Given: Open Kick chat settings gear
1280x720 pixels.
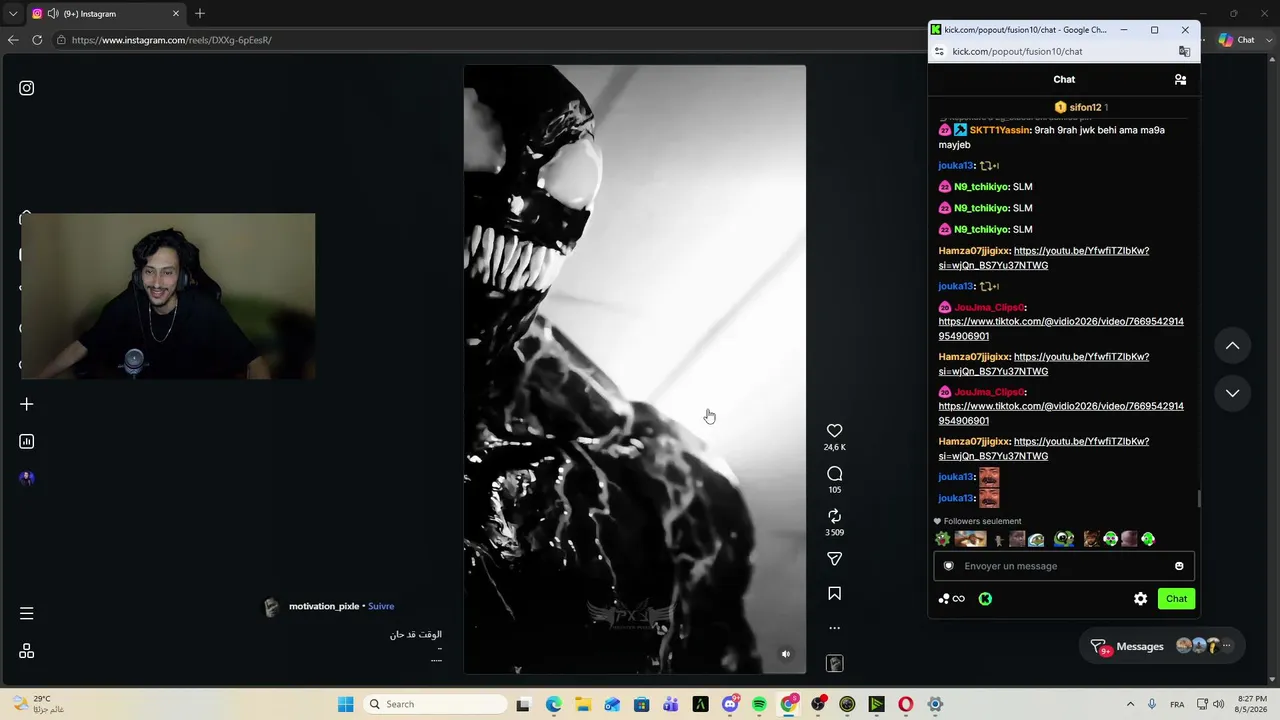Looking at the screenshot, I should 1141,599.
